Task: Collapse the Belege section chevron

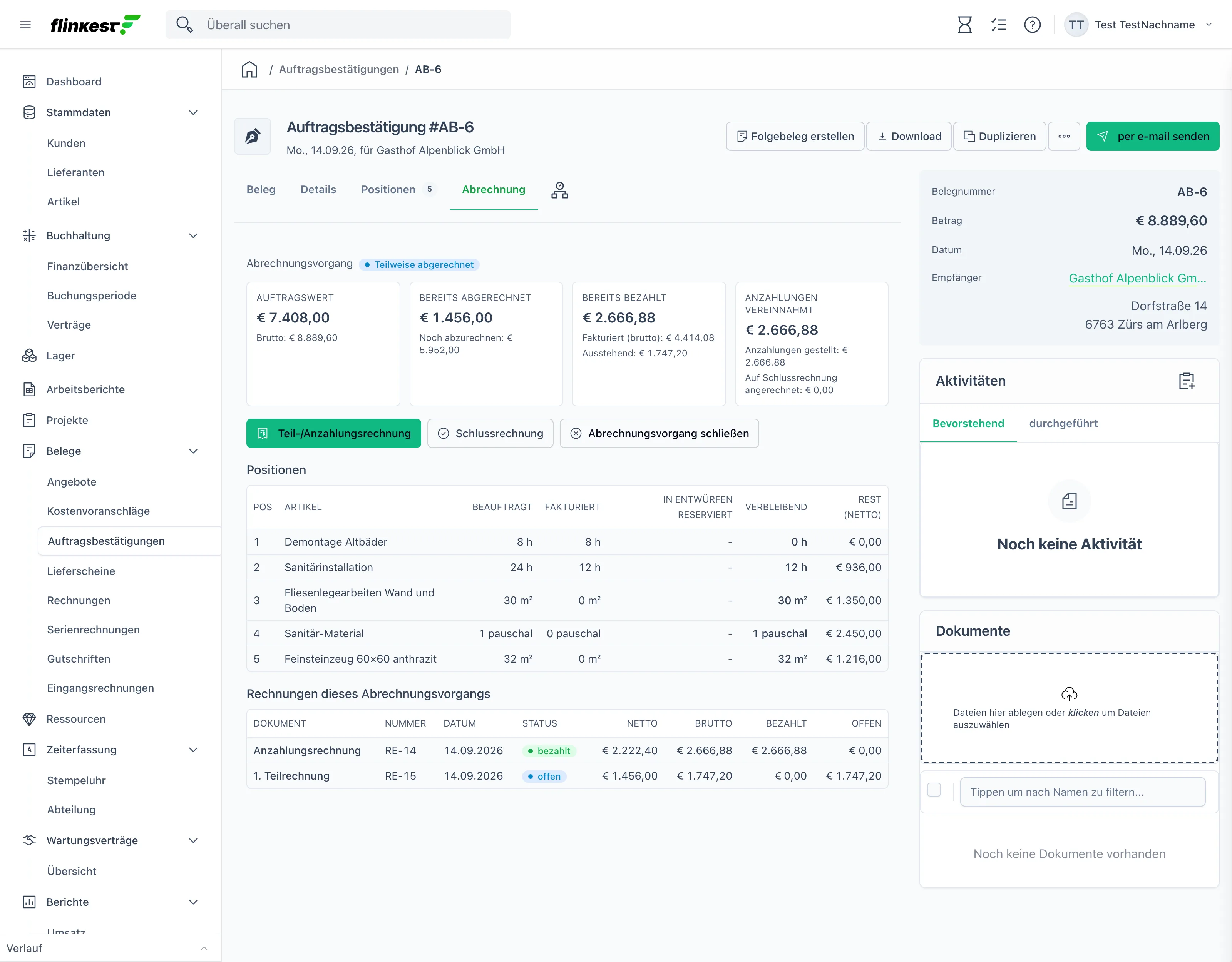Action: [194, 451]
